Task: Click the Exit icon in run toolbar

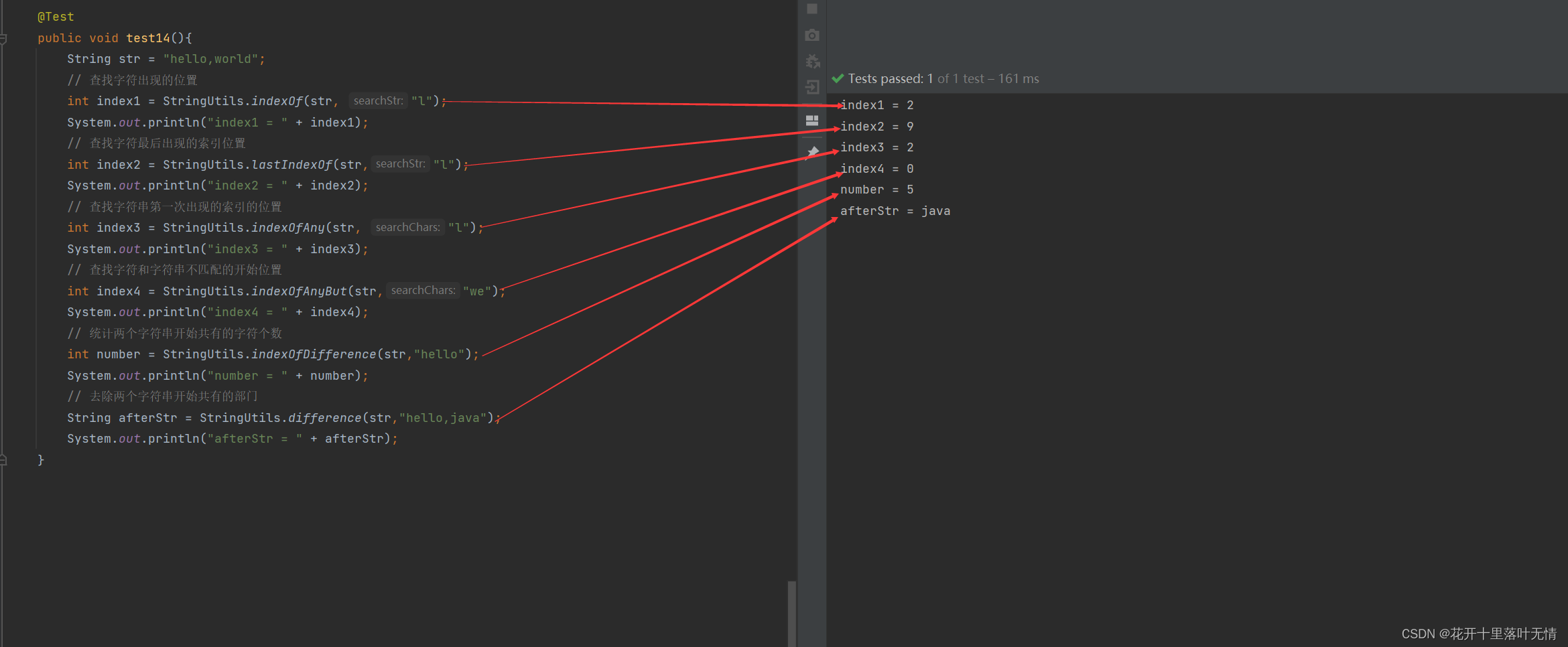Action: pos(812,87)
